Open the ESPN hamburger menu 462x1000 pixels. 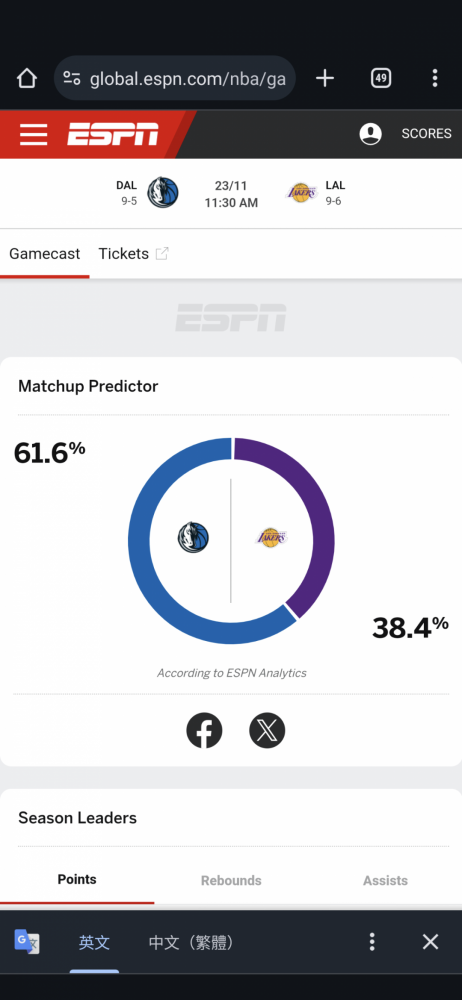[x=33, y=135]
